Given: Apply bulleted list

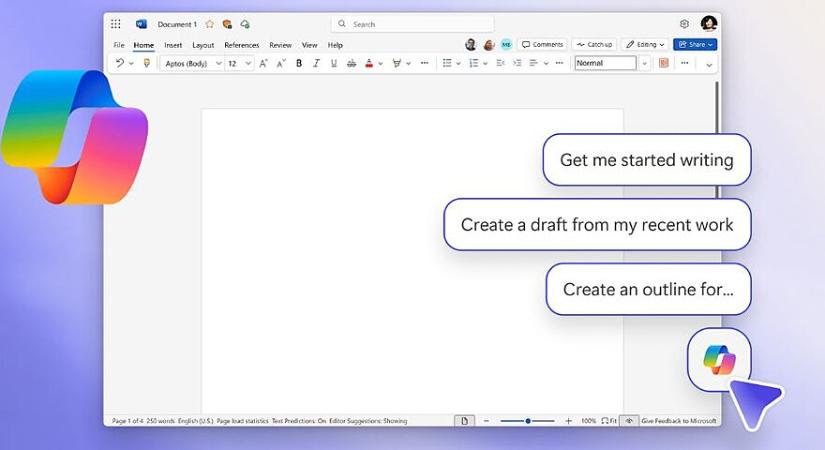Looking at the screenshot, I should pyautogui.click(x=447, y=63).
